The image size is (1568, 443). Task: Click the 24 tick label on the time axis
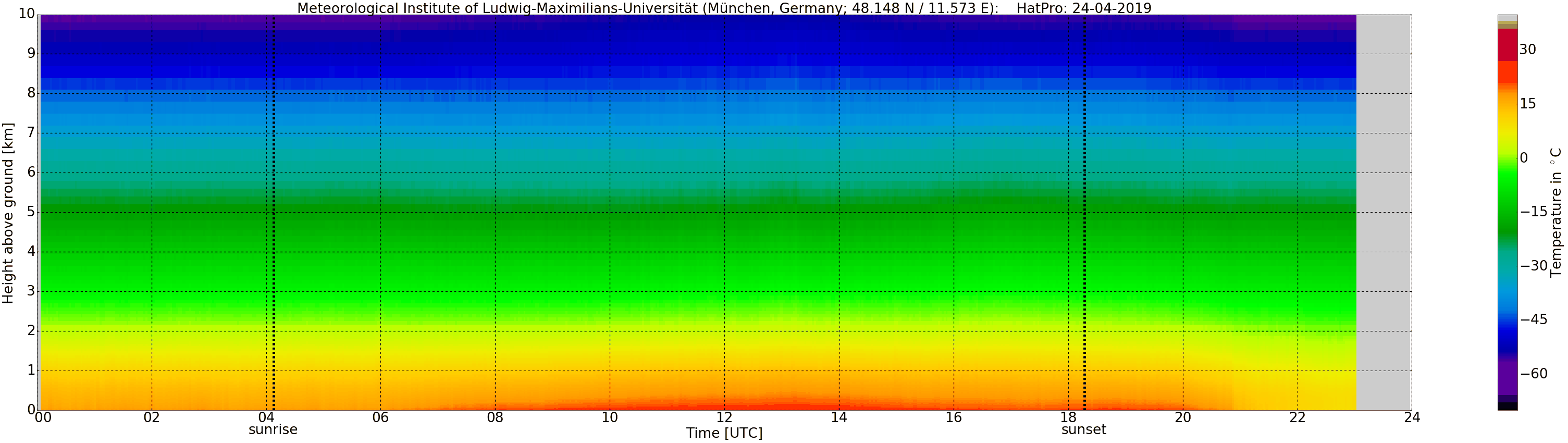click(1412, 417)
